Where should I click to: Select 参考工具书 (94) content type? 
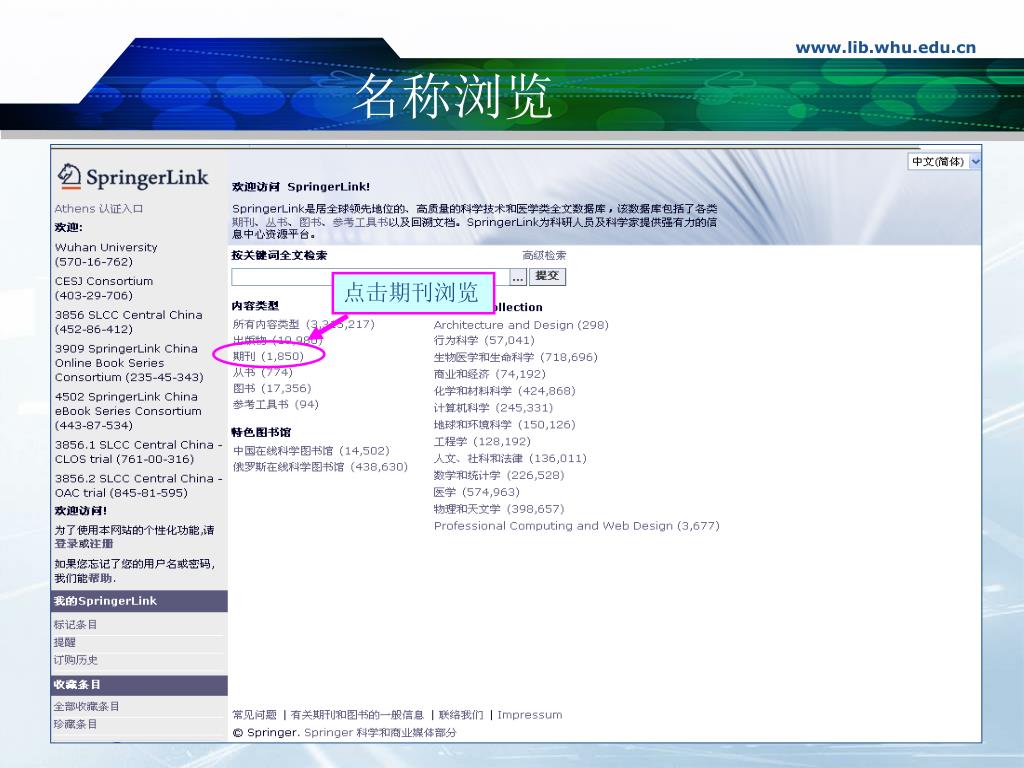click(276, 404)
